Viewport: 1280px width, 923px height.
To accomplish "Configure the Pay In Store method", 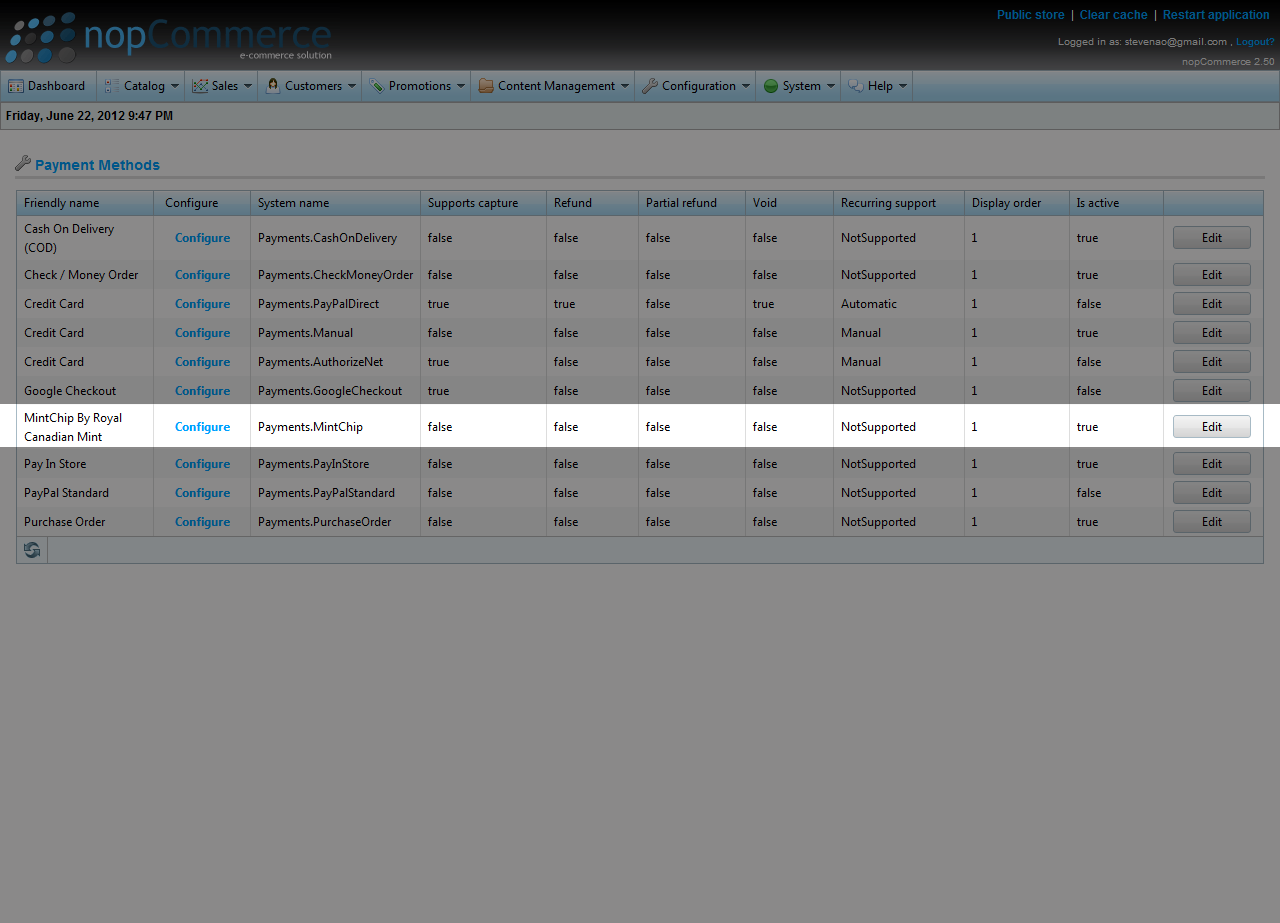I will tap(202, 464).
